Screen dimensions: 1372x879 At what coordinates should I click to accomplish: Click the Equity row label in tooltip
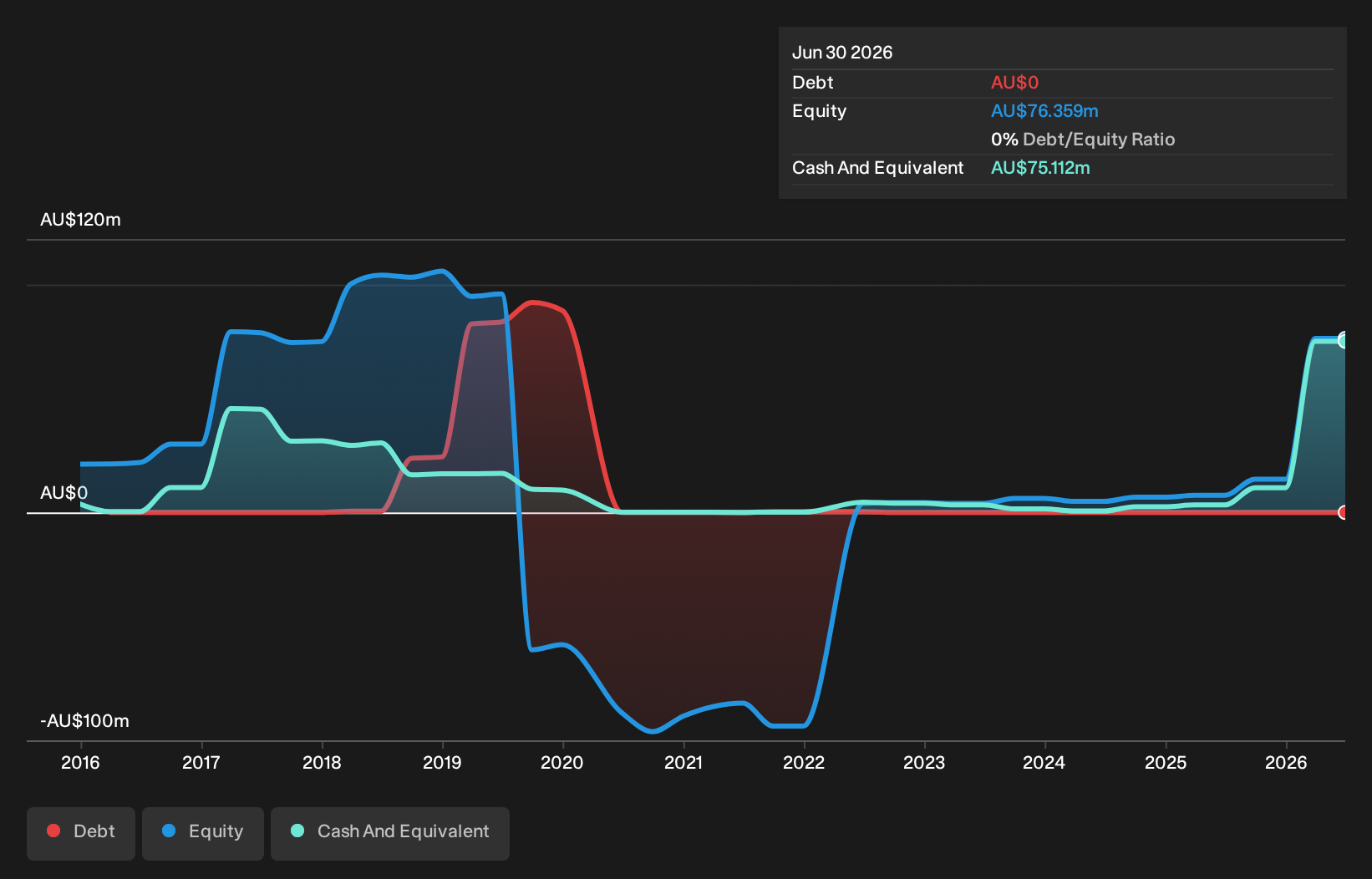[819, 111]
